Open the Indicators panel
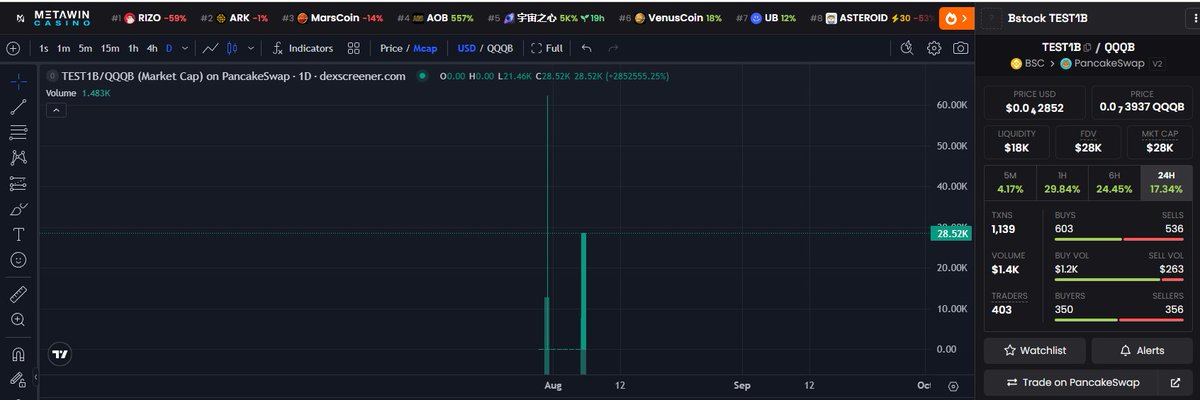 [302, 48]
